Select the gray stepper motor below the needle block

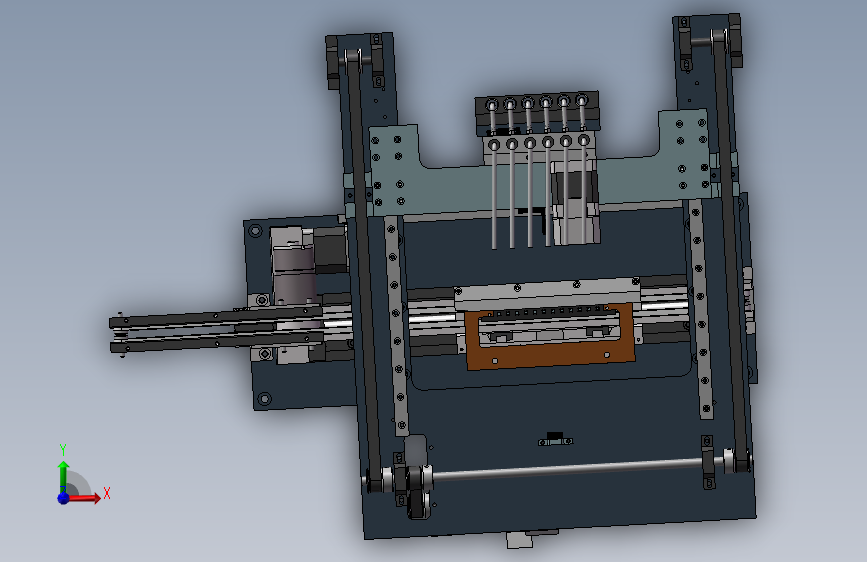coord(574,202)
